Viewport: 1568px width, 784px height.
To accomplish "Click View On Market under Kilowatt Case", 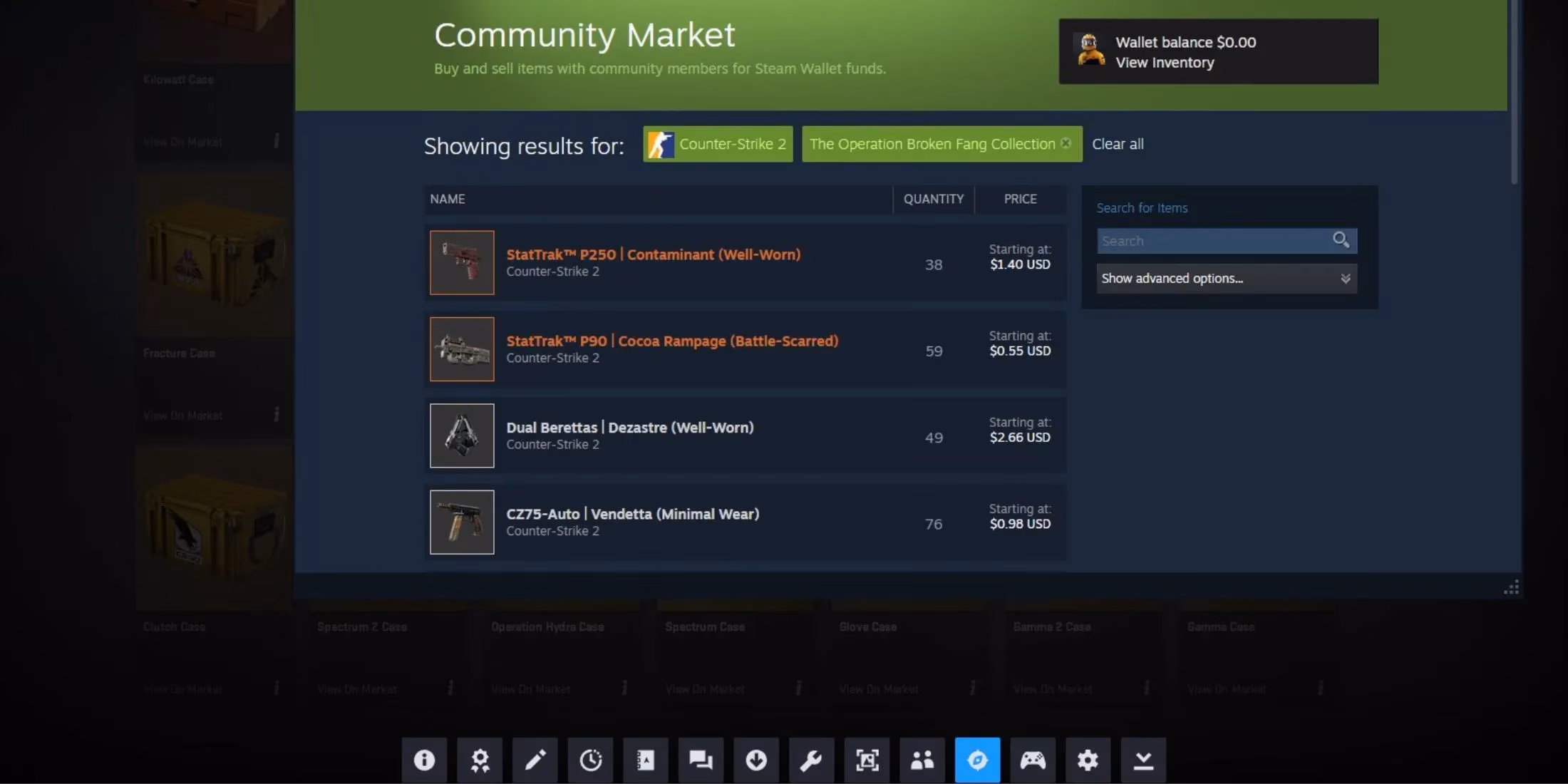I will tap(182, 142).
